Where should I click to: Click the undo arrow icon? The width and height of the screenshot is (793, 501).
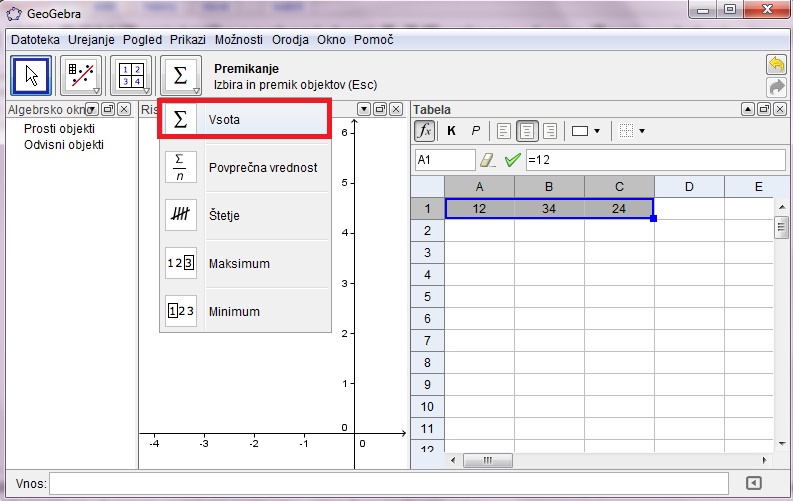776,65
